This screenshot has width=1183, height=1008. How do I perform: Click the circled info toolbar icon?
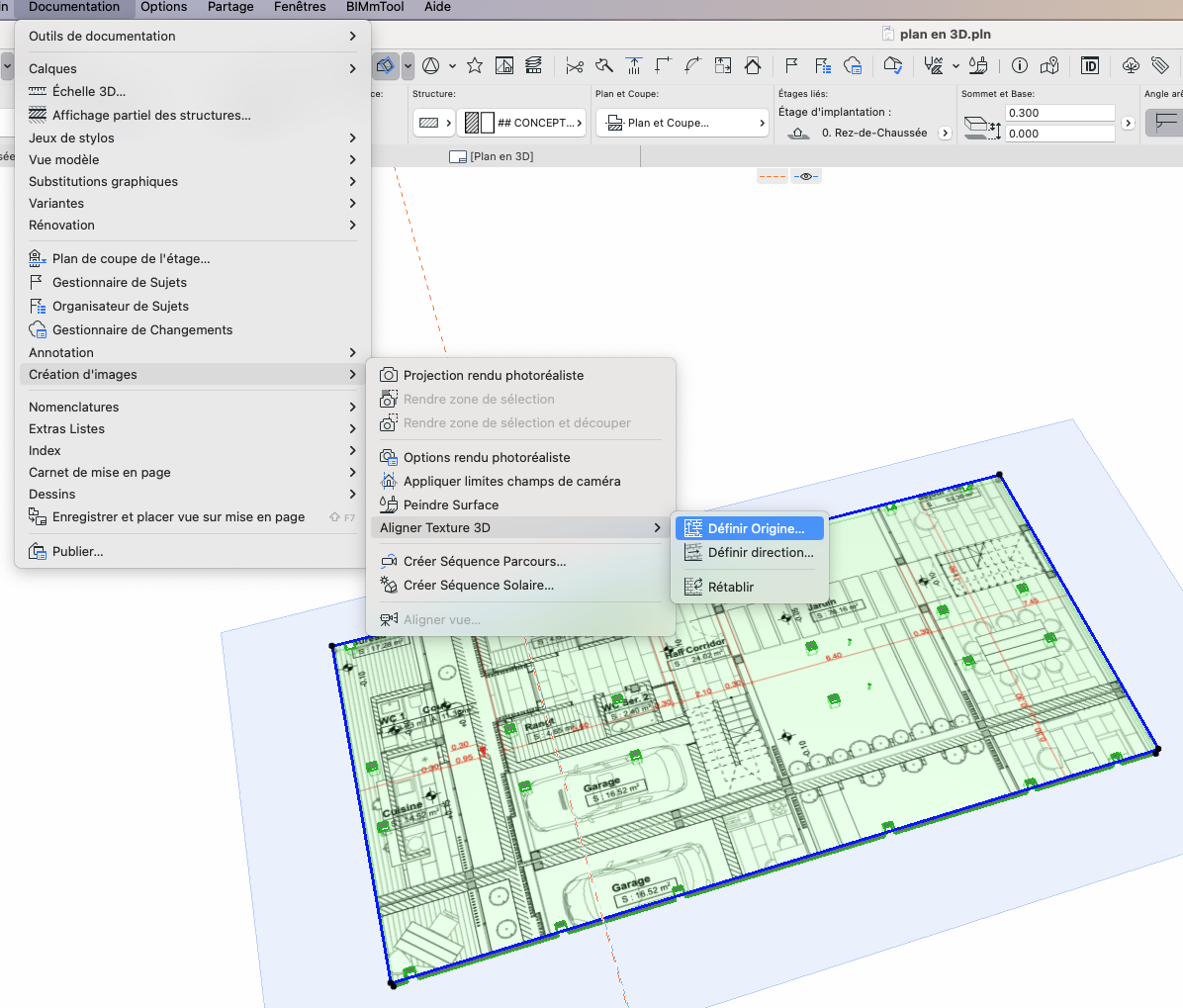[x=1019, y=65]
